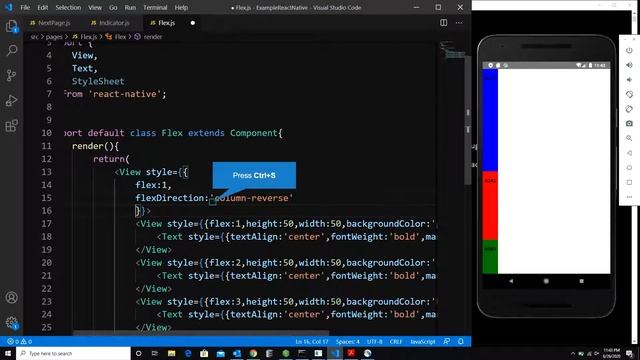Open emulator extended controls ellipsis

(x=629, y=197)
